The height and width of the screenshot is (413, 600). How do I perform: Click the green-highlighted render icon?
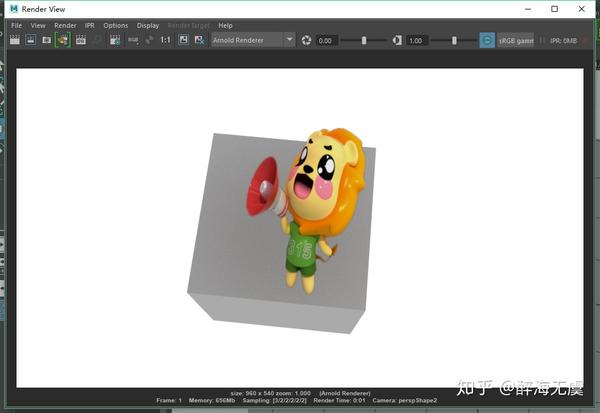pos(63,40)
